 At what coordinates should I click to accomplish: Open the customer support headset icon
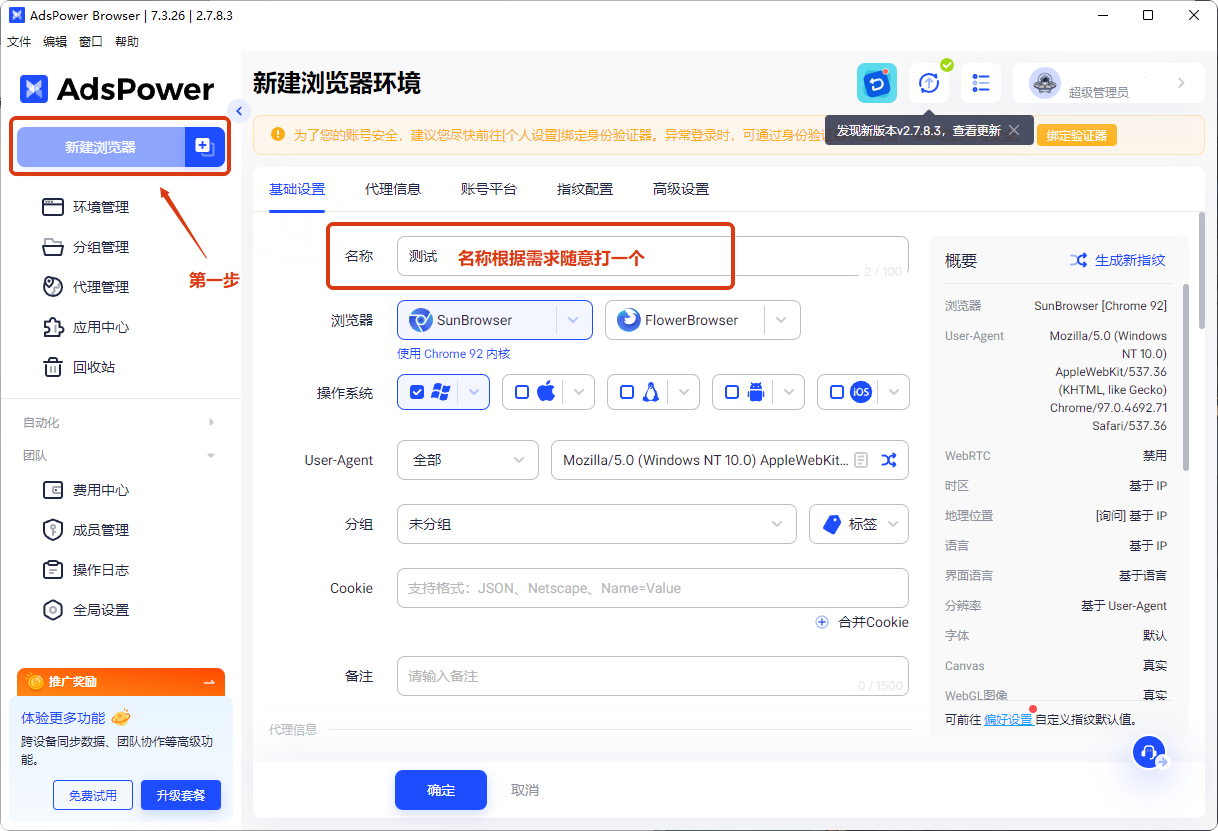1149,752
